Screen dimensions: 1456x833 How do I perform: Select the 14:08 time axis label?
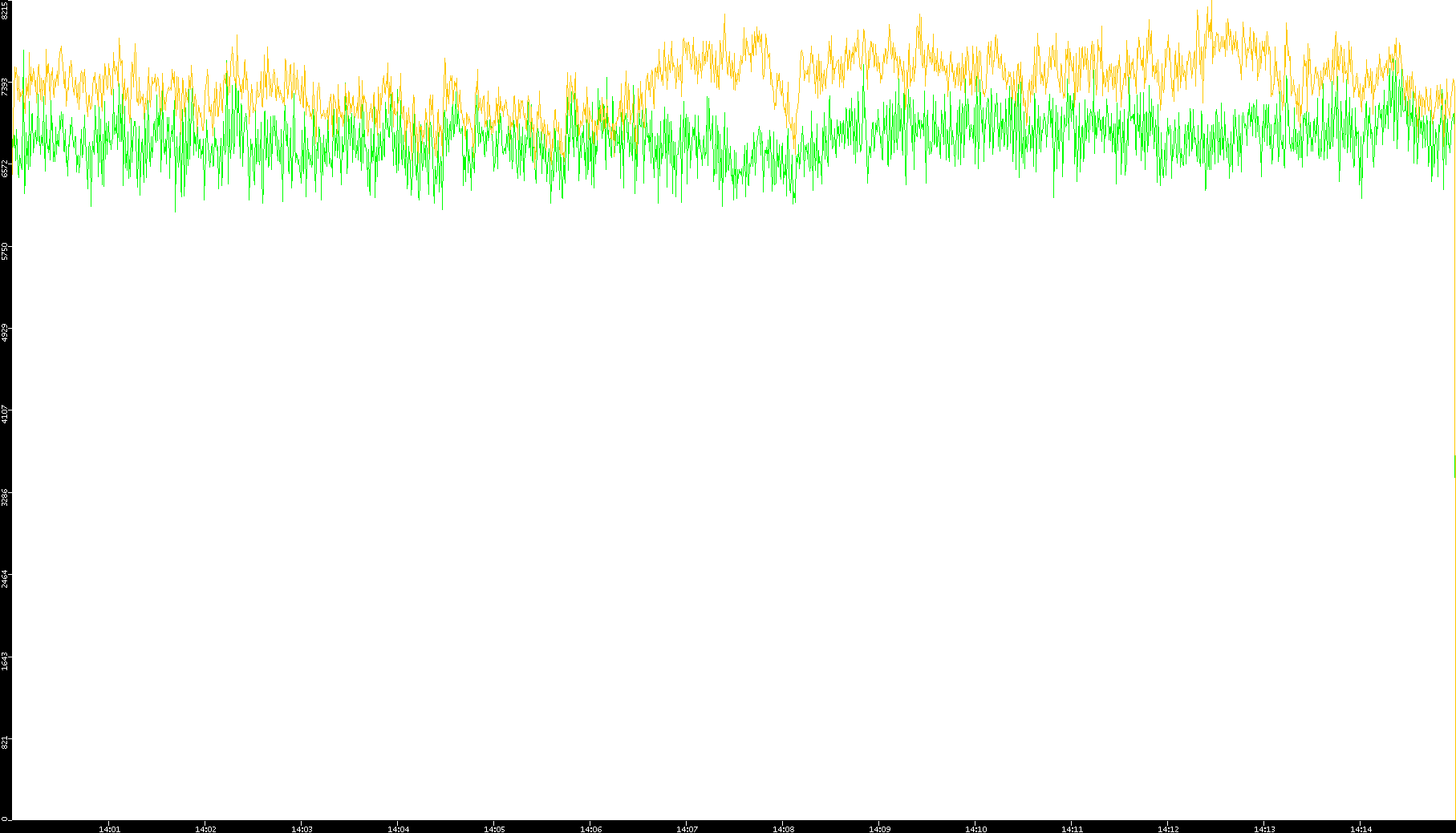tap(783, 829)
